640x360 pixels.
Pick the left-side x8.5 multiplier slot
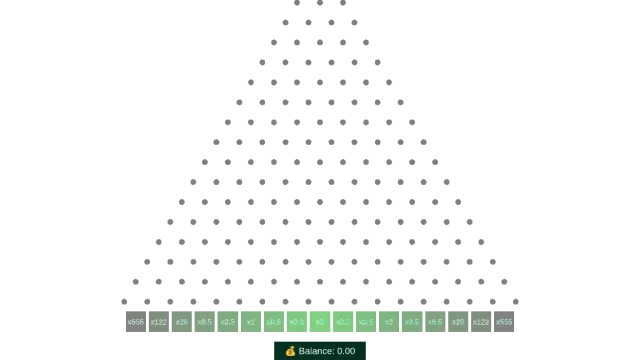pos(205,322)
